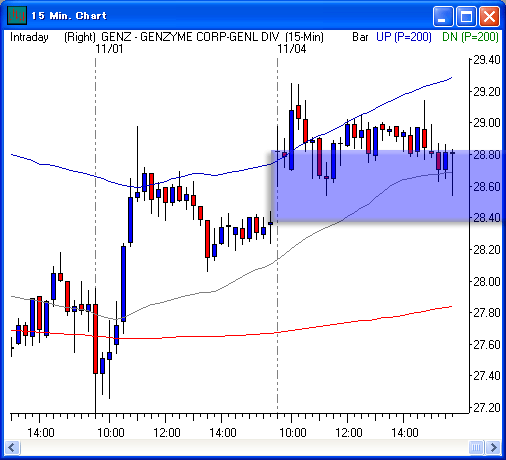Click the 11/01 date marker

(109, 49)
